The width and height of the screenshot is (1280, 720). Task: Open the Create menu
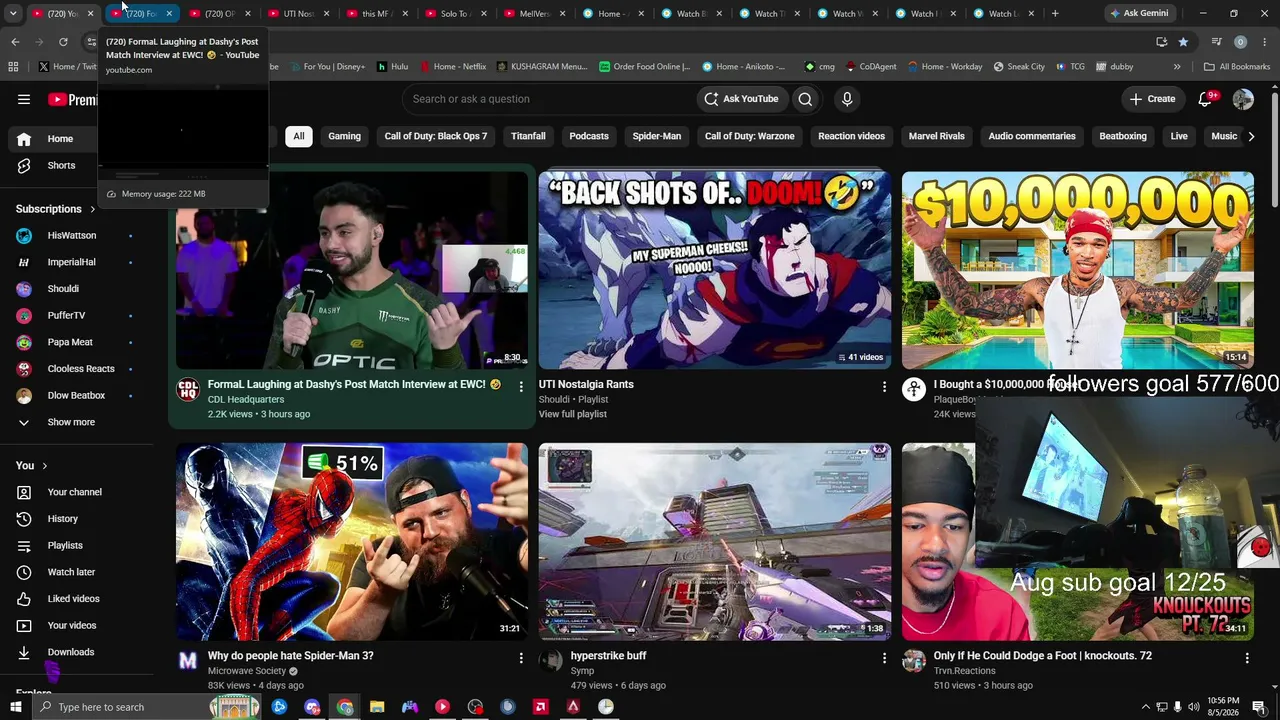1152,99
